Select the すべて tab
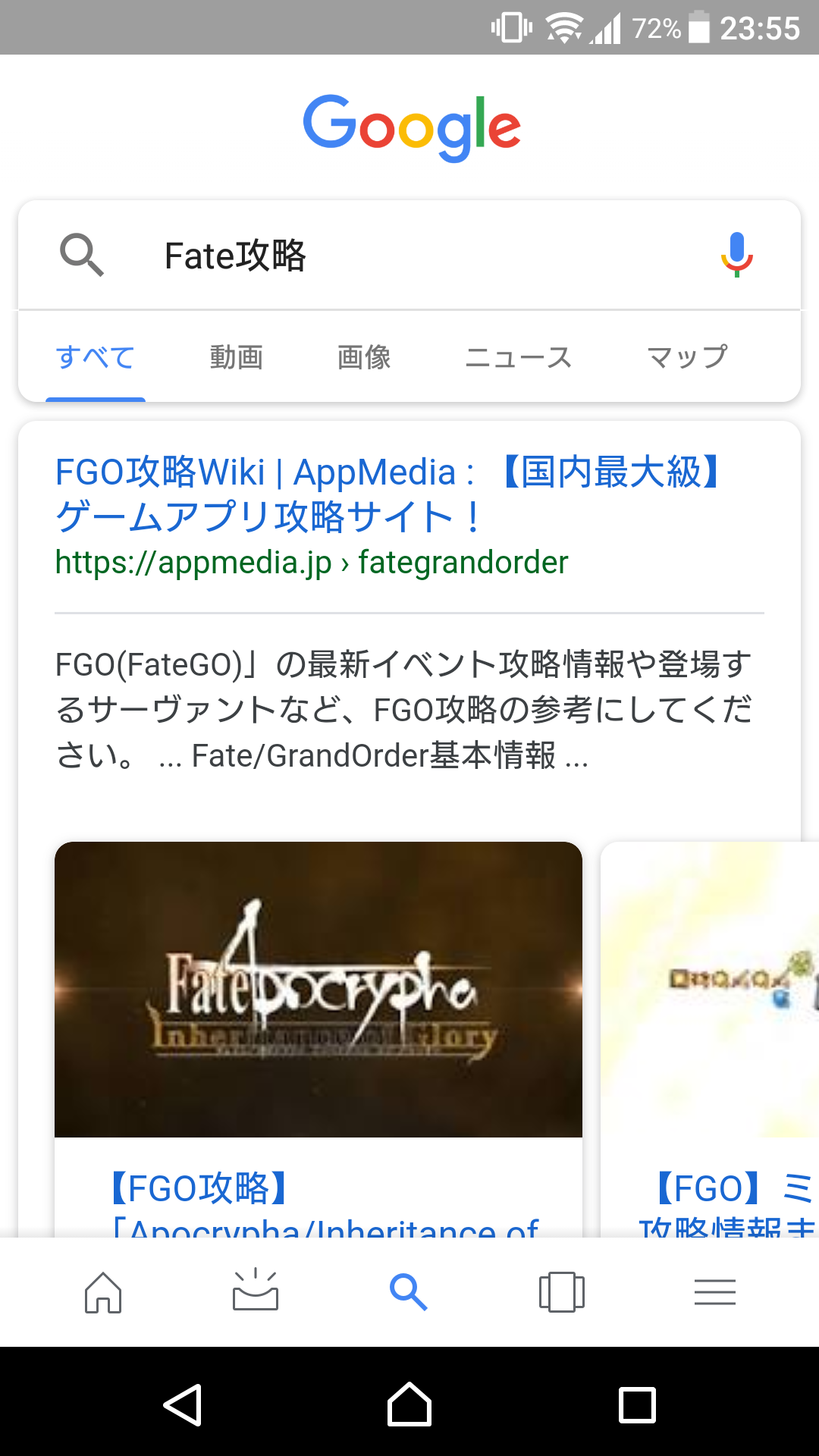The image size is (819, 1456). [x=96, y=356]
